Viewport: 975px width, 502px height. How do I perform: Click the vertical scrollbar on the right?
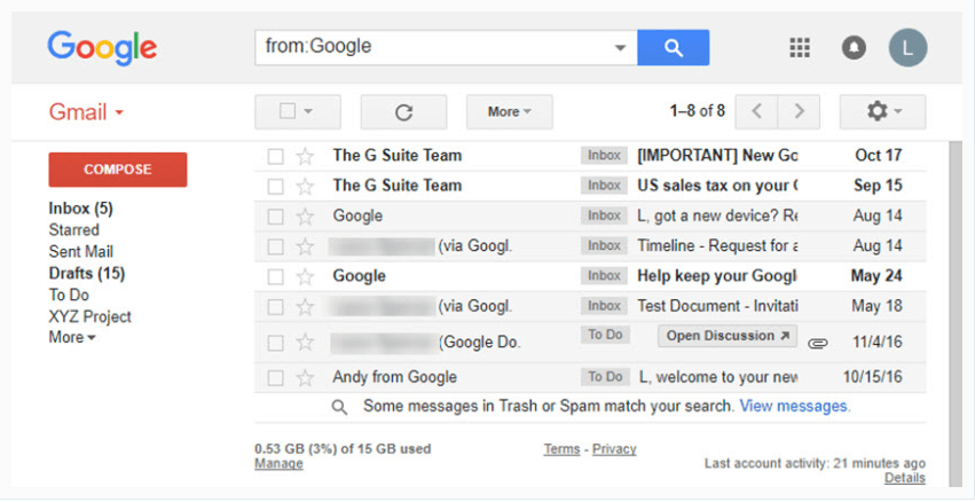click(956, 314)
